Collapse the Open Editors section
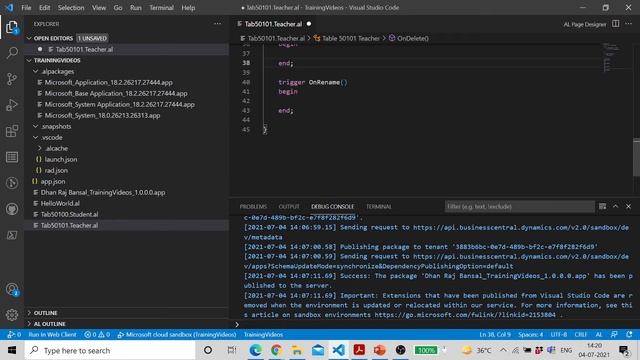The width and height of the screenshot is (640, 360). tap(29, 38)
